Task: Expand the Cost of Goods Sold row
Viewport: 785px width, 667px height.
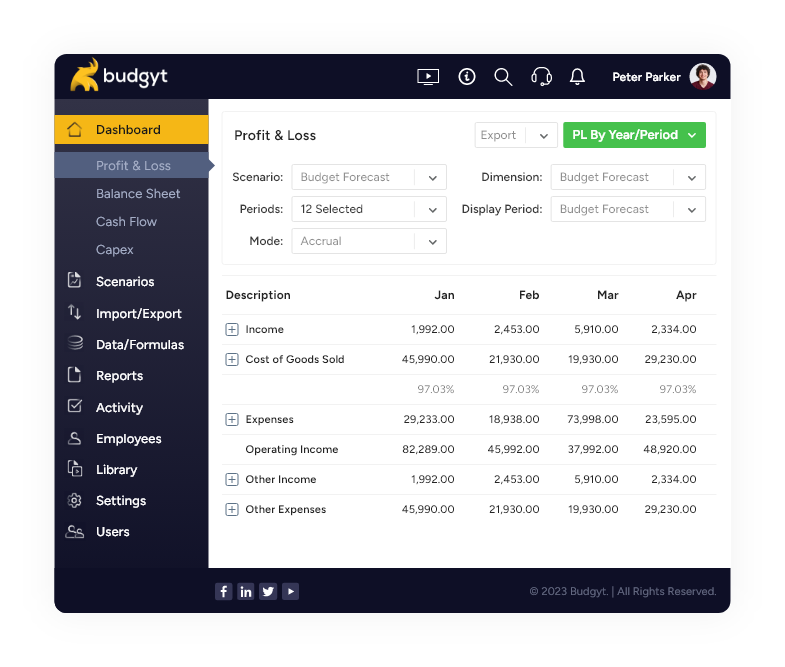Action: coord(232,359)
